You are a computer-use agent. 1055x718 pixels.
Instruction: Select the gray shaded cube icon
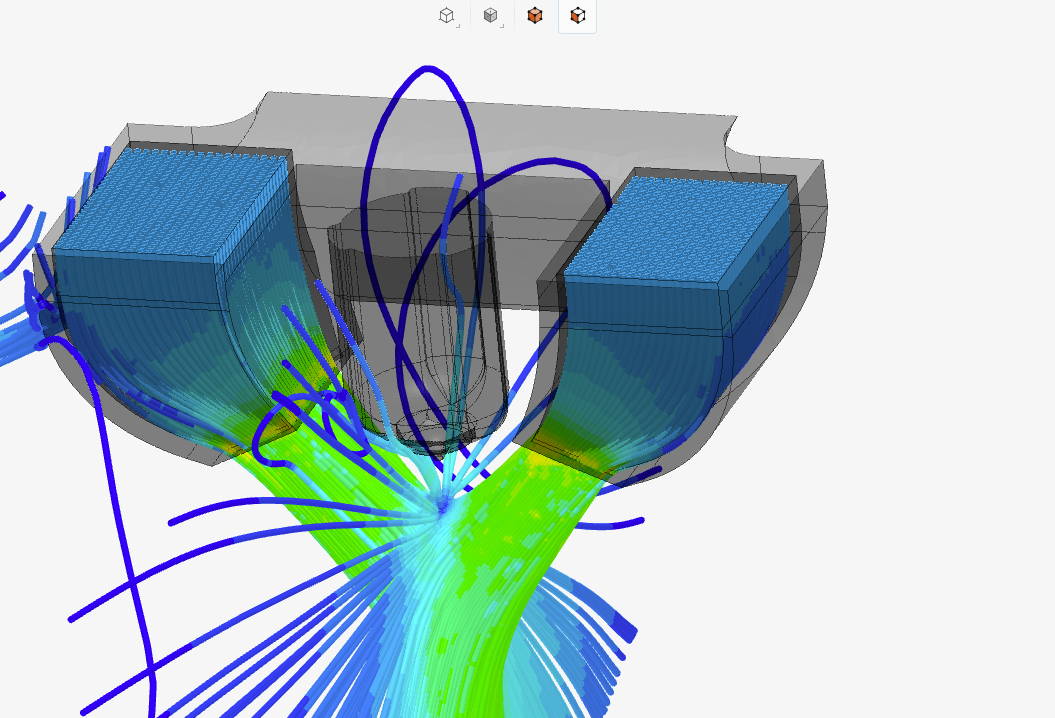[x=490, y=15]
